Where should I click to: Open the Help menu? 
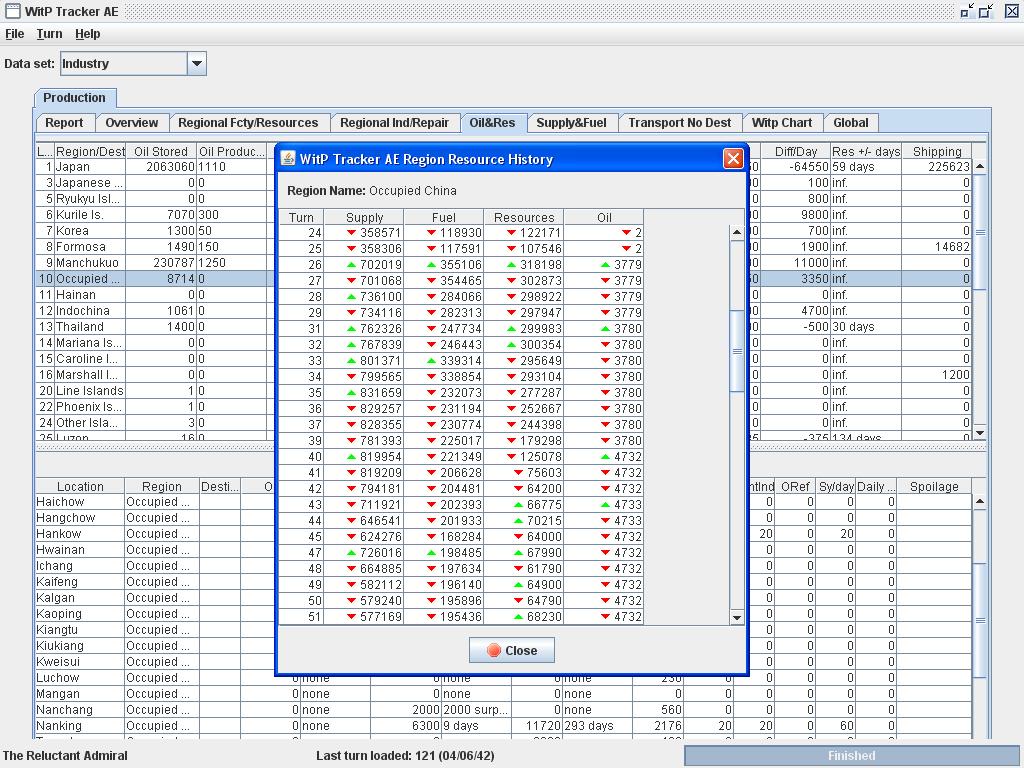tap(88, 34)
